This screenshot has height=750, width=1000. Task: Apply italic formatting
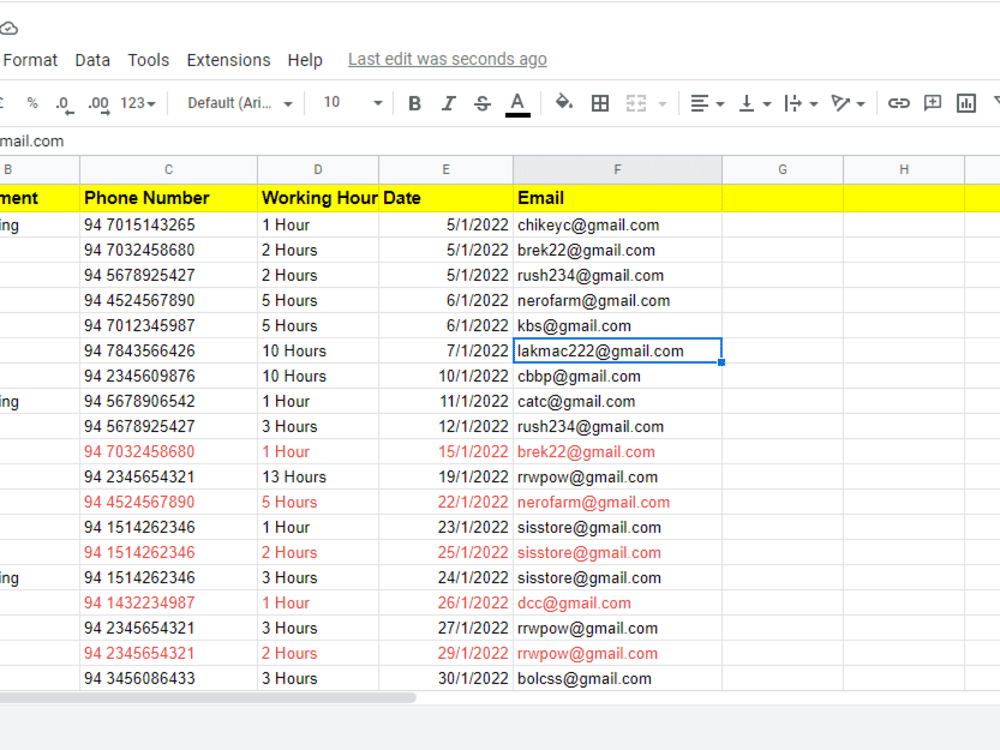(448, 103)
